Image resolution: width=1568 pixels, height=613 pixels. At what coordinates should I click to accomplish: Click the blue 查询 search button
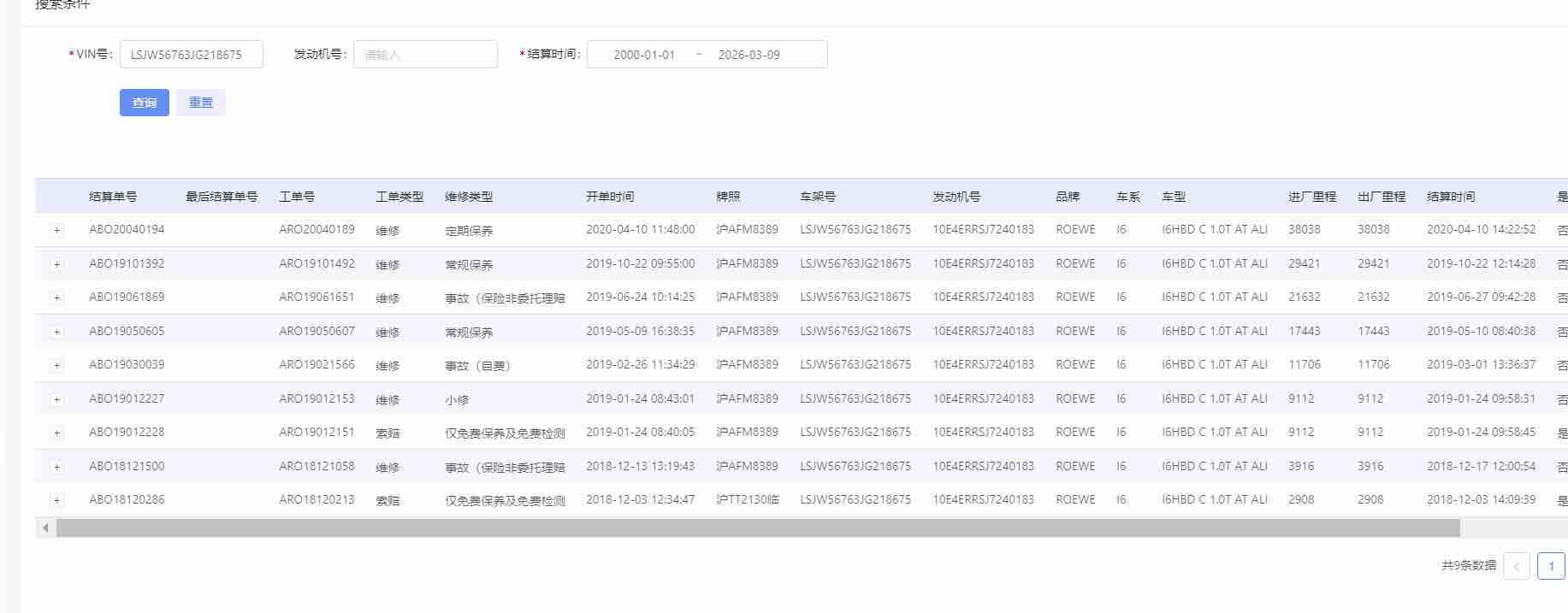coord(144,103)
